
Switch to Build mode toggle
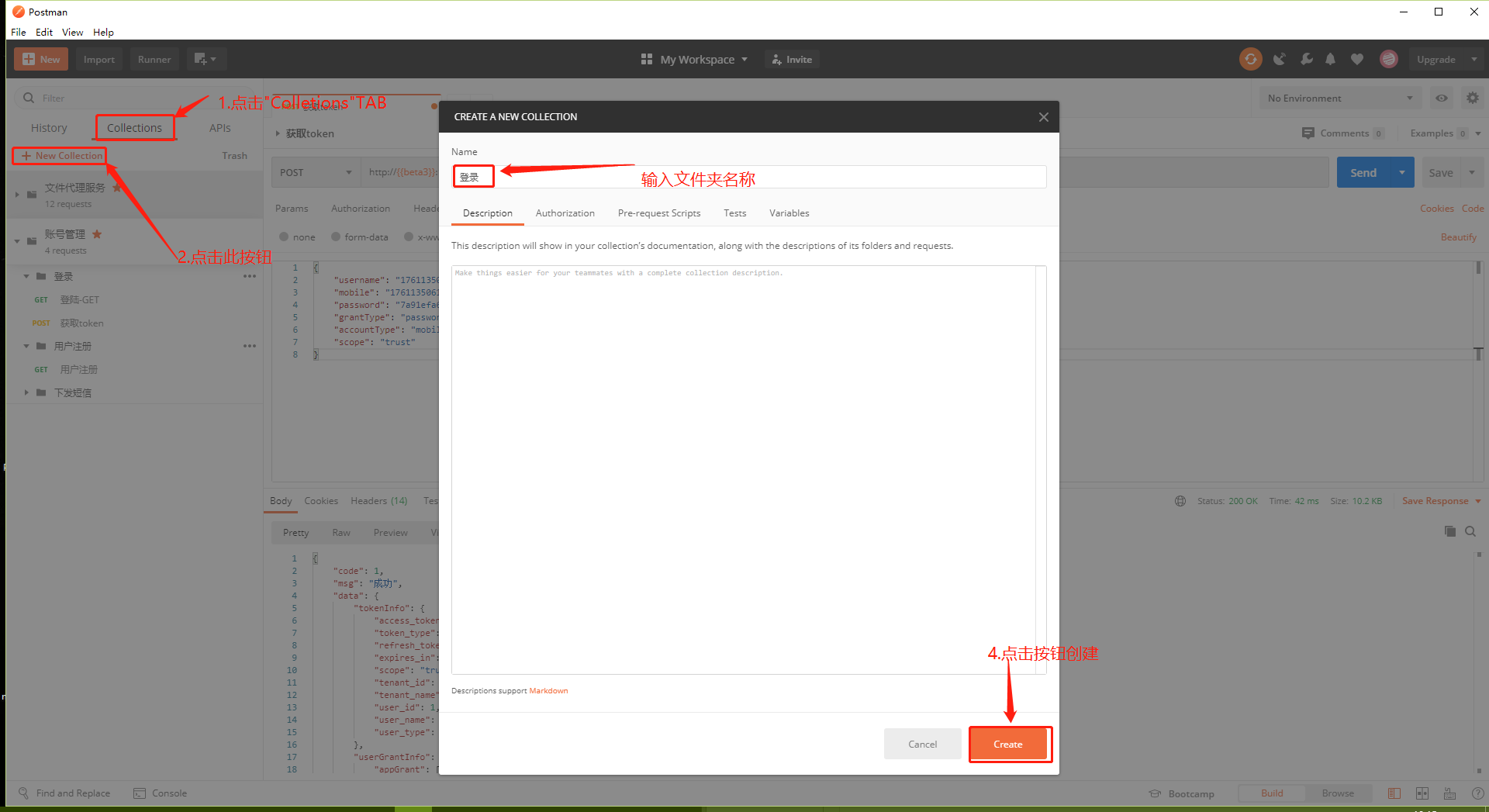(x=1272, y=793)
